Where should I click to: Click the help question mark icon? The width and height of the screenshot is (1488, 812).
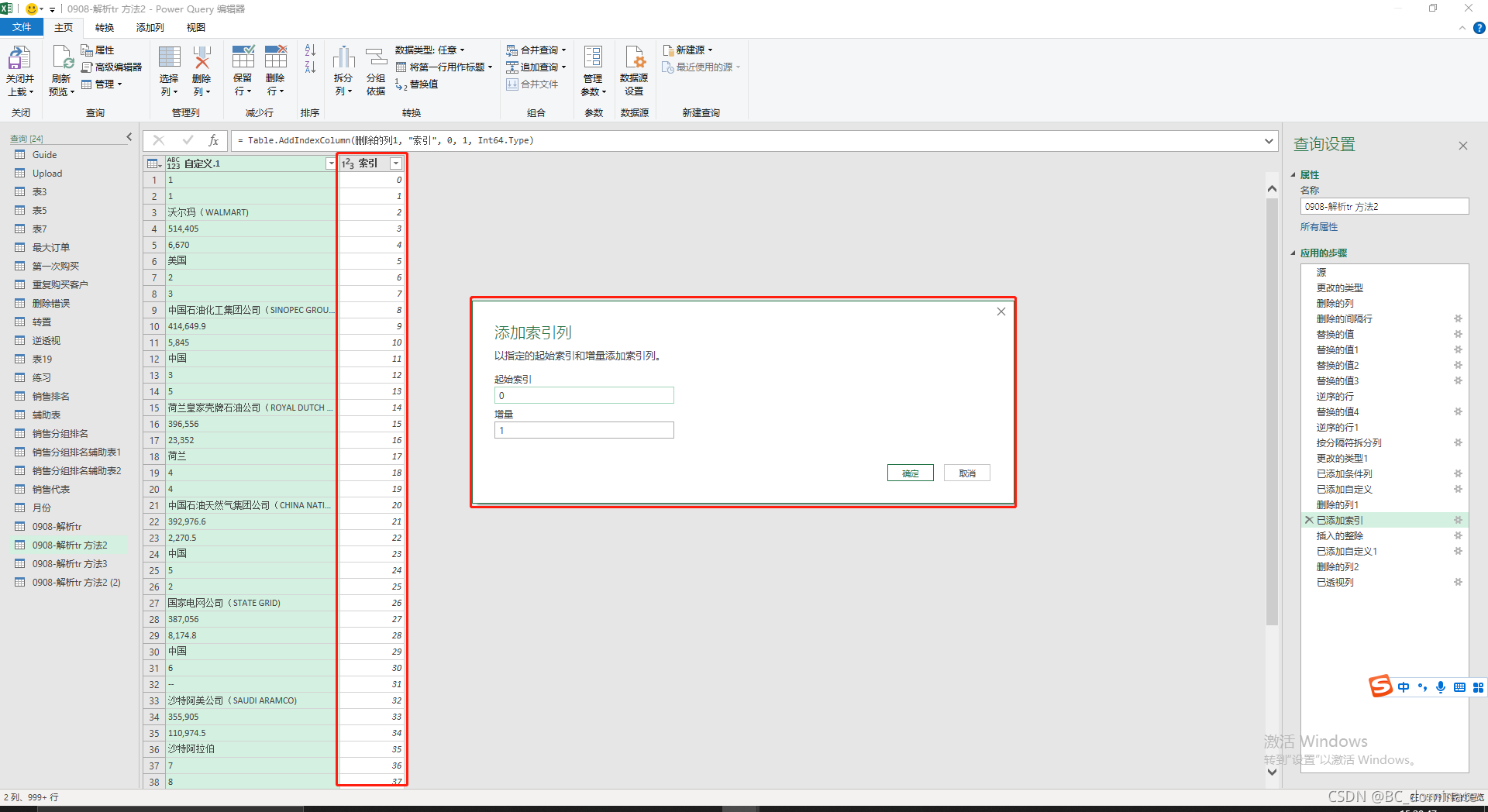click(1479, 28)
